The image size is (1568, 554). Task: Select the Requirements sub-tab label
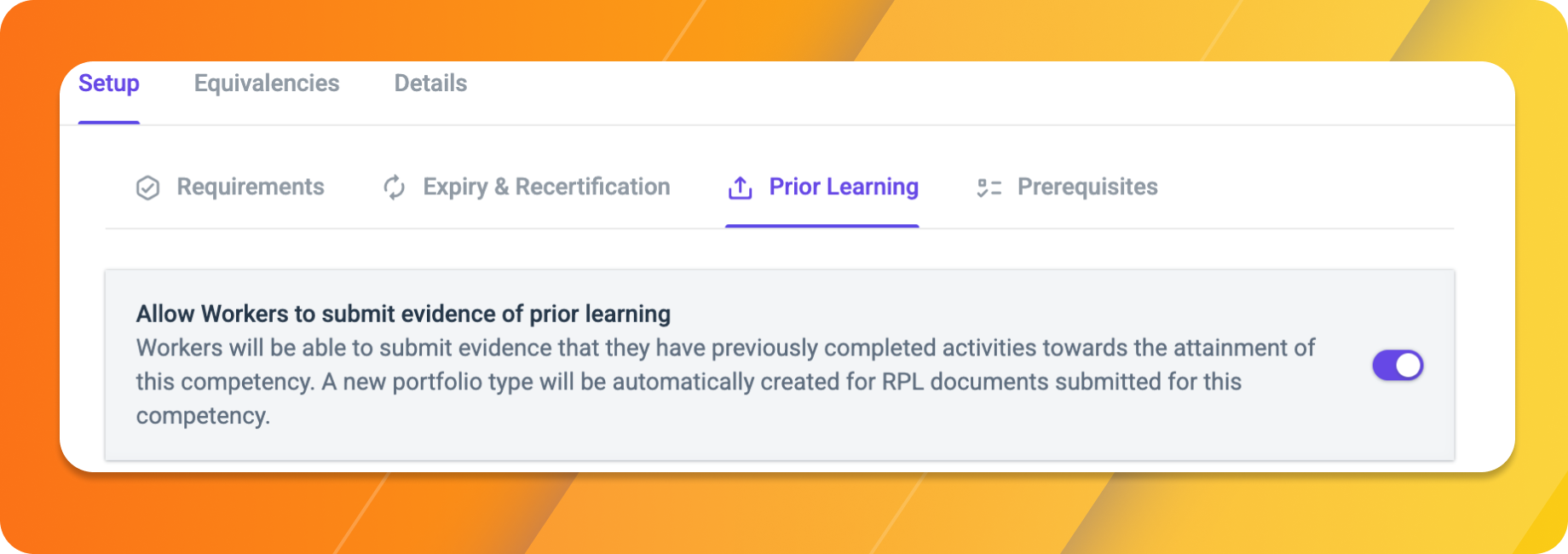pos(251,187)
